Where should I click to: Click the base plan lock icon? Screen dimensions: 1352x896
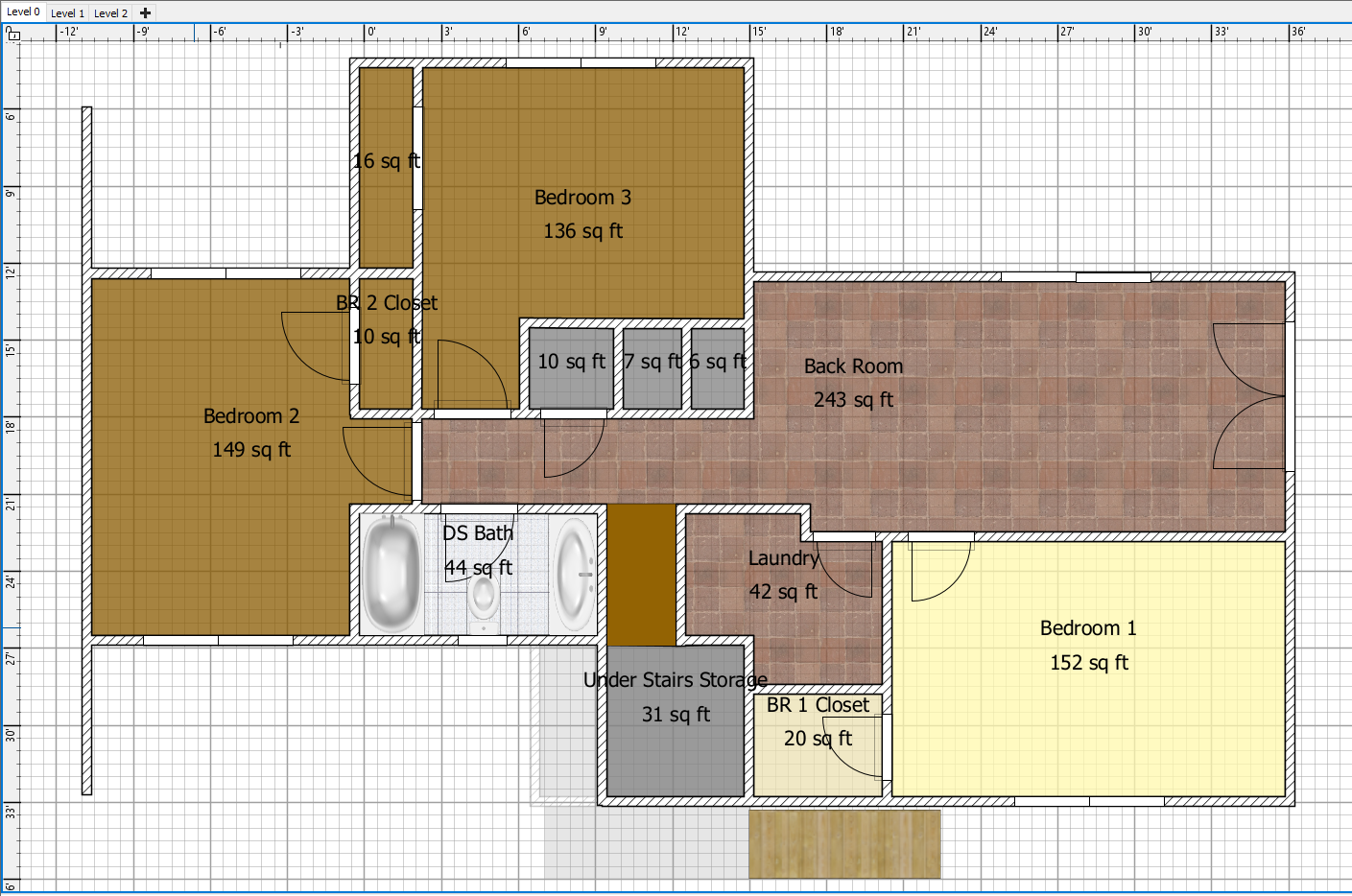pyautogui.click(x=12, y=33)
